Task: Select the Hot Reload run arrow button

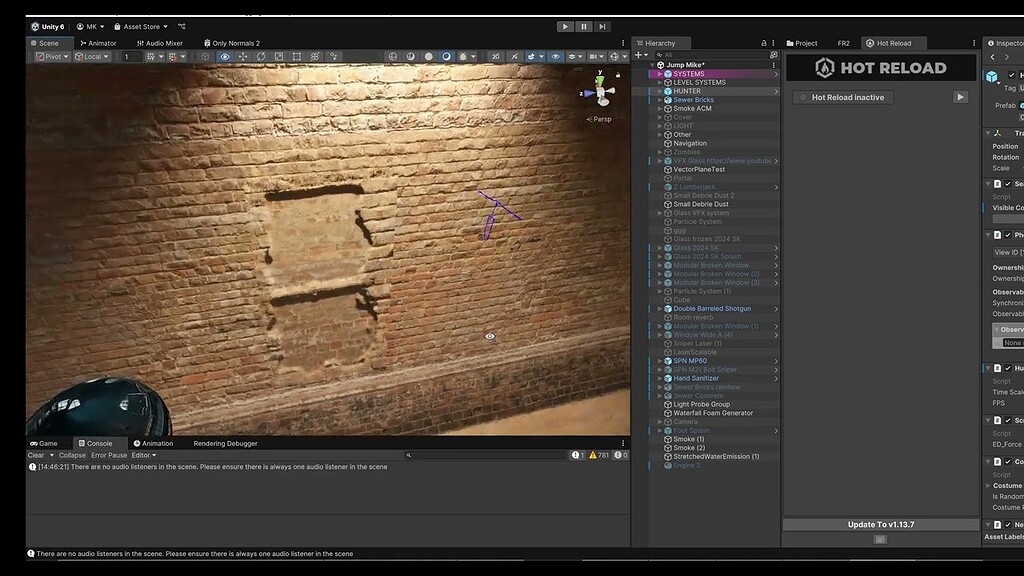Action: (959, 97)
